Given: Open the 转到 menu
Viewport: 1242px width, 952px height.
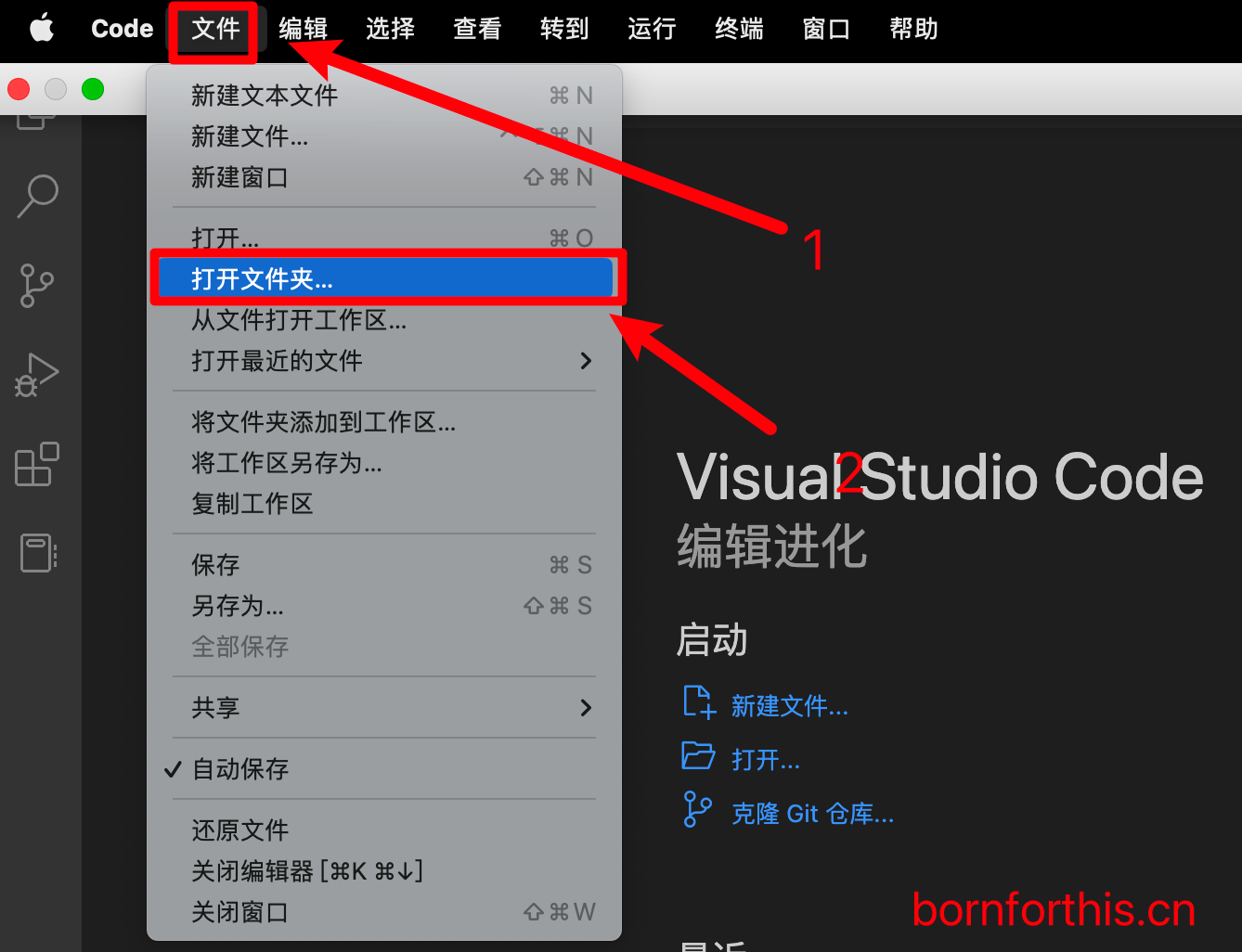Looking at the screenshot, I should click(x=564, y=29).
